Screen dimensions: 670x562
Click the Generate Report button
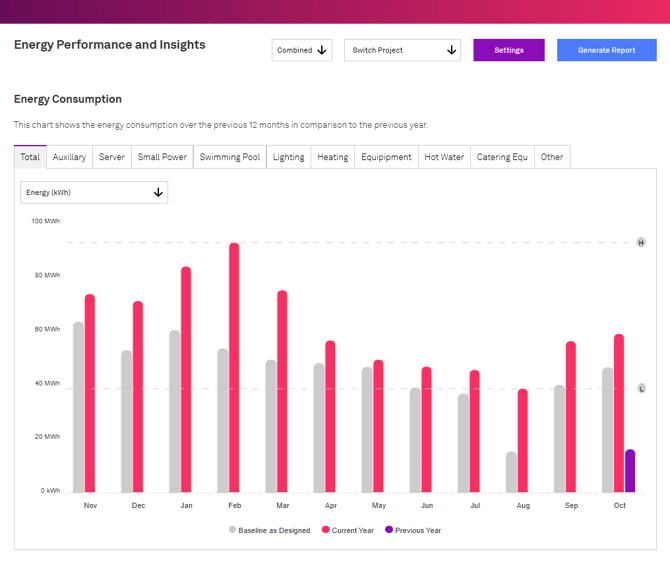click(606, 50)
